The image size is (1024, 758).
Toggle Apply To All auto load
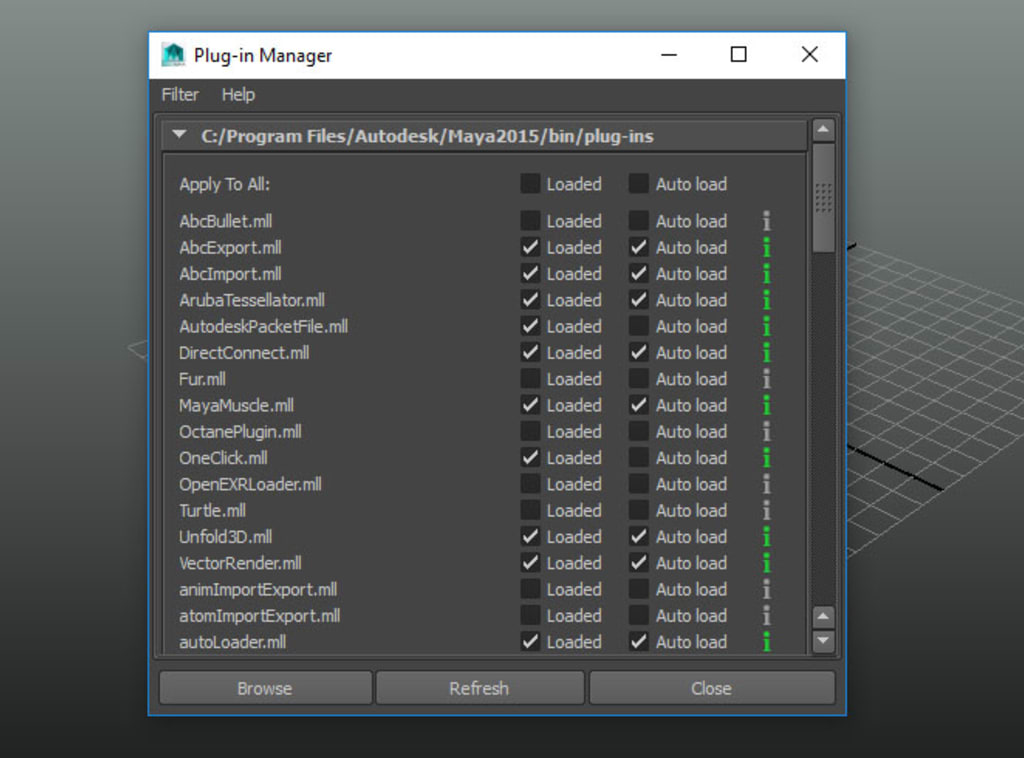click(x=638, y=184)
